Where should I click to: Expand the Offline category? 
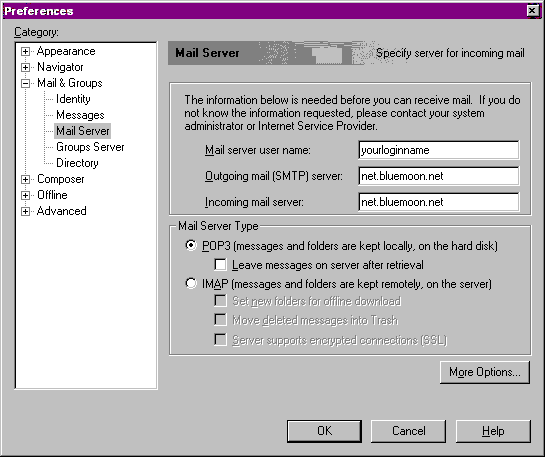pyautogui.click(x=25, y=195)
